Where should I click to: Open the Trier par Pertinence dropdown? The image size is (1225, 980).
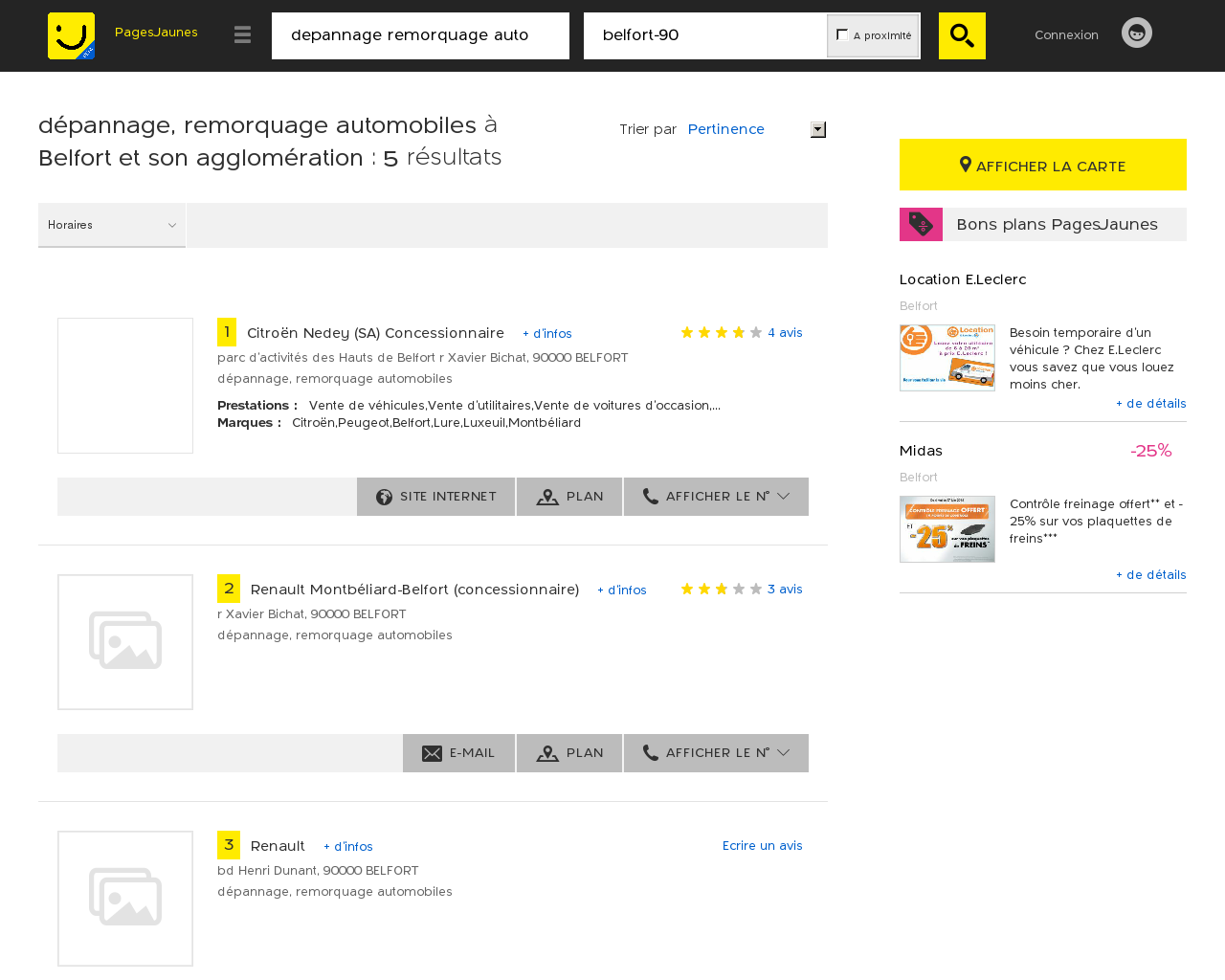pos(756,129)
